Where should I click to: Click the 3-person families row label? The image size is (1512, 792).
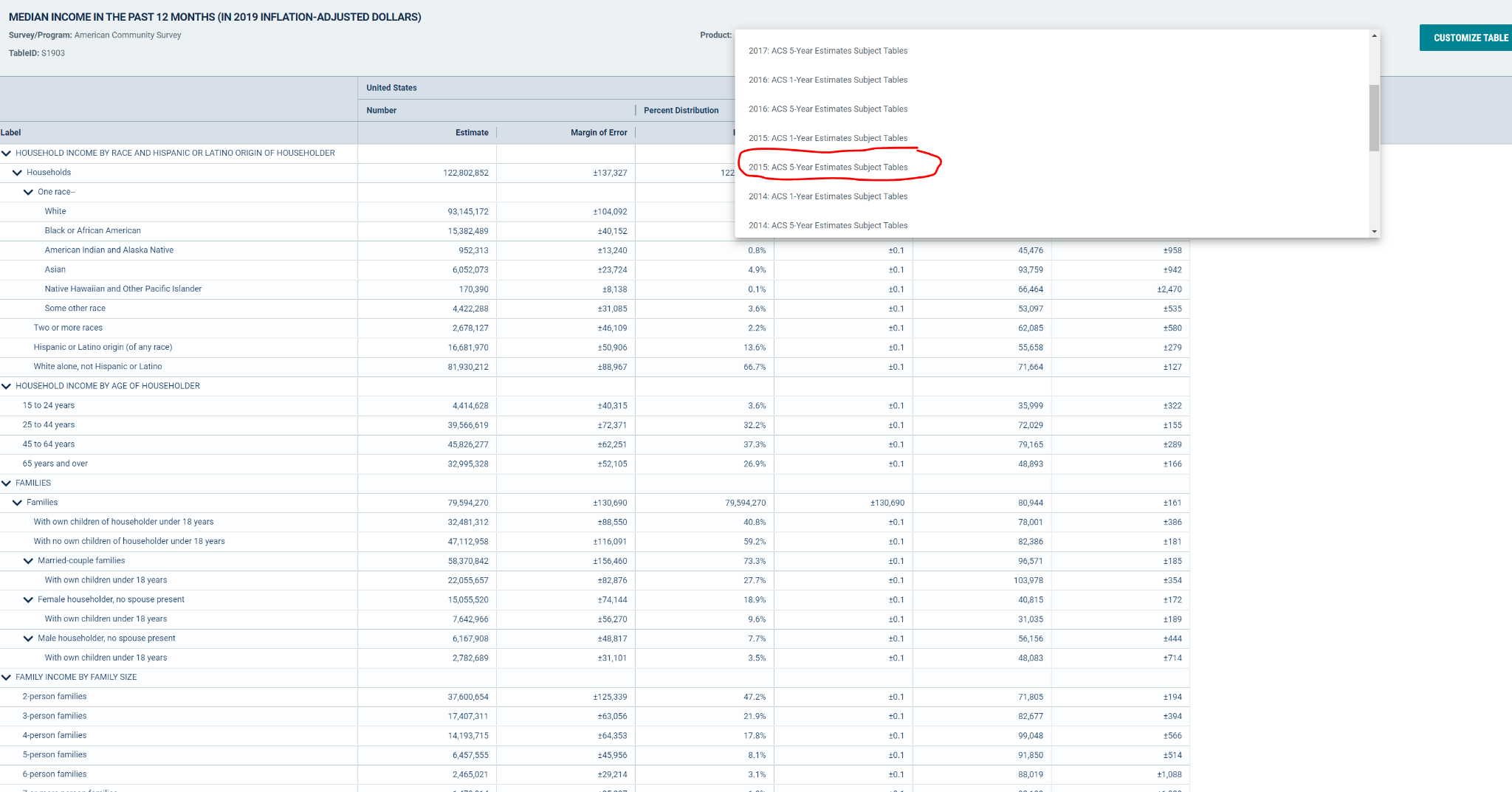54,716
